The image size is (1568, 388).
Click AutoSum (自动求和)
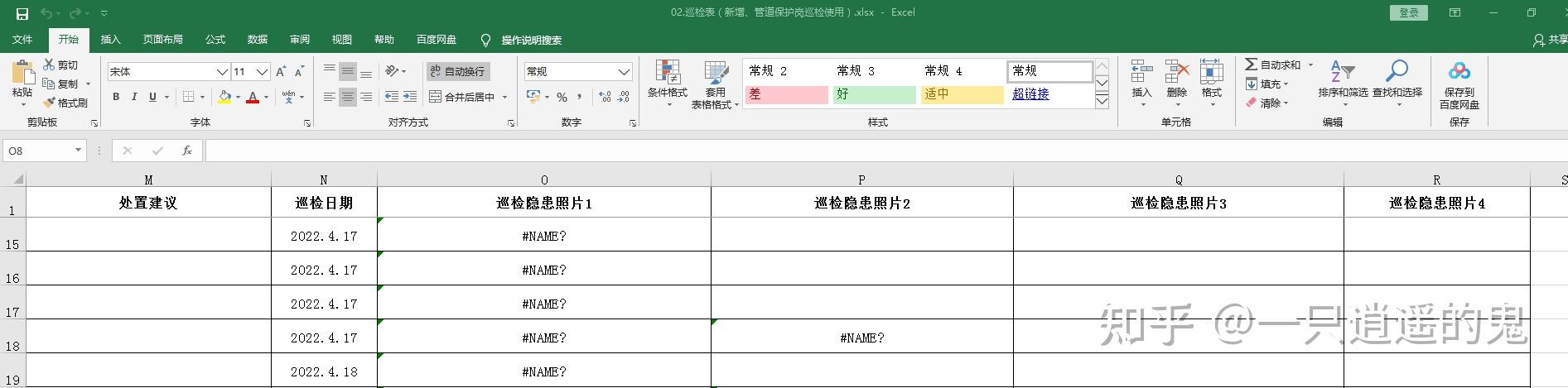point(1273,65)
